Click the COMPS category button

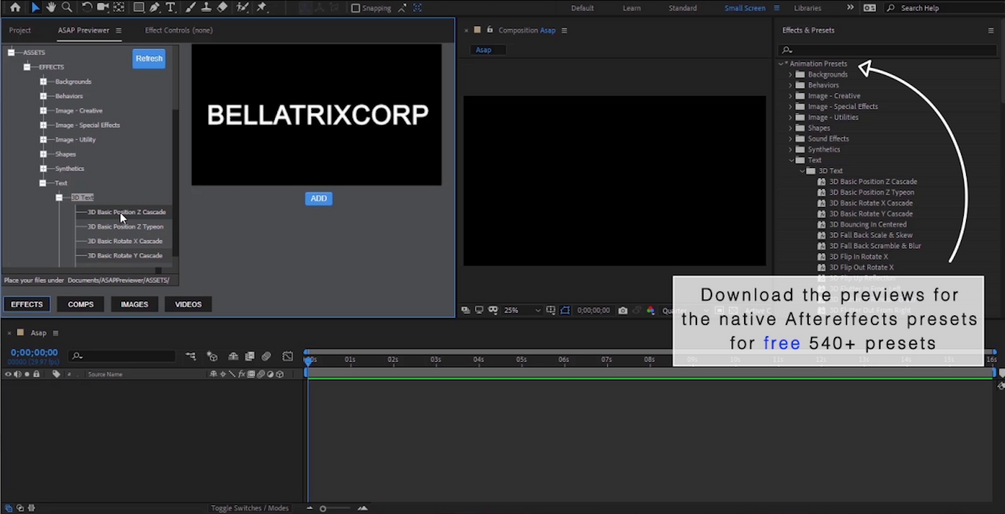click(81, 304)
